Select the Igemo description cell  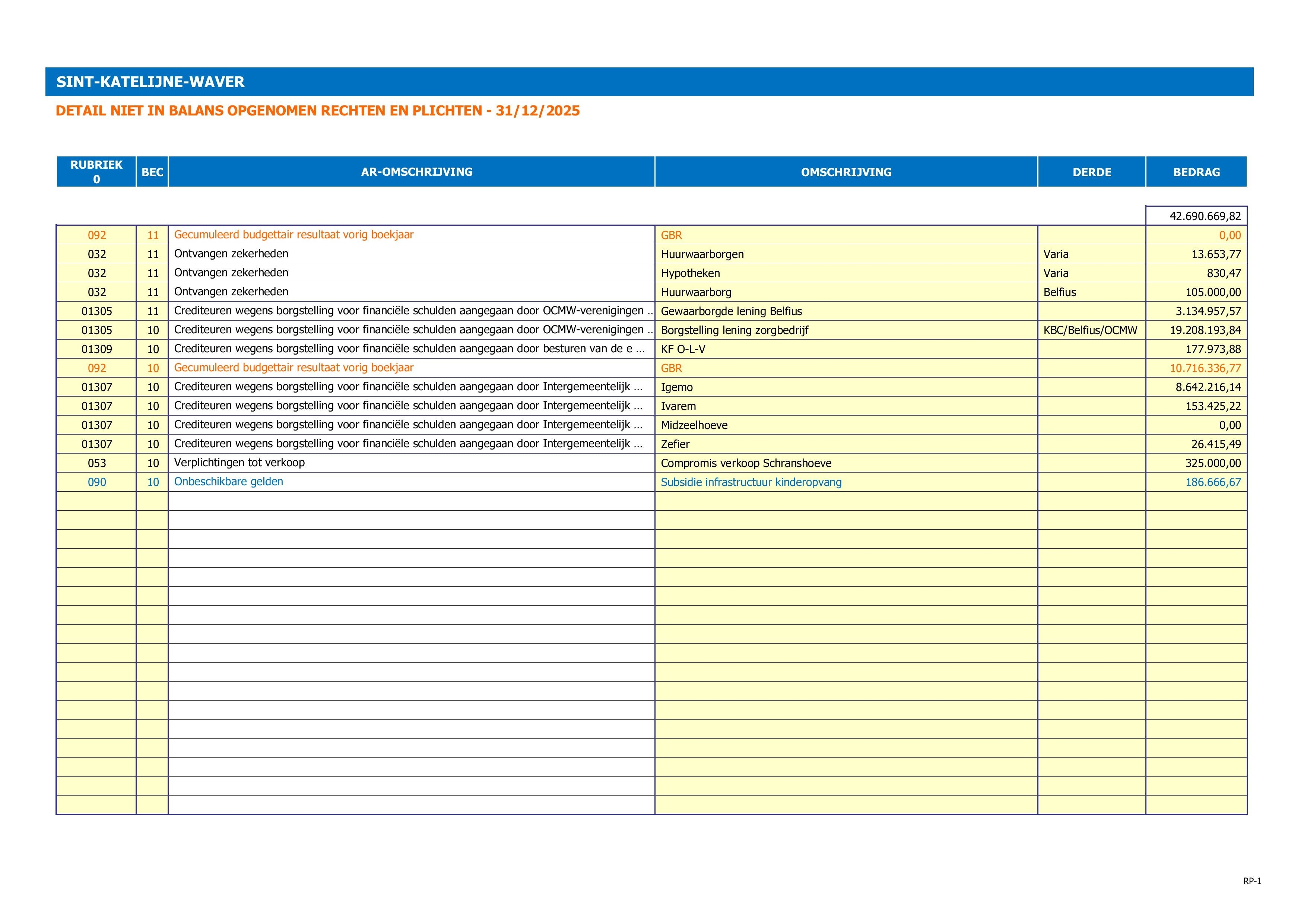(x=846, y=387)
